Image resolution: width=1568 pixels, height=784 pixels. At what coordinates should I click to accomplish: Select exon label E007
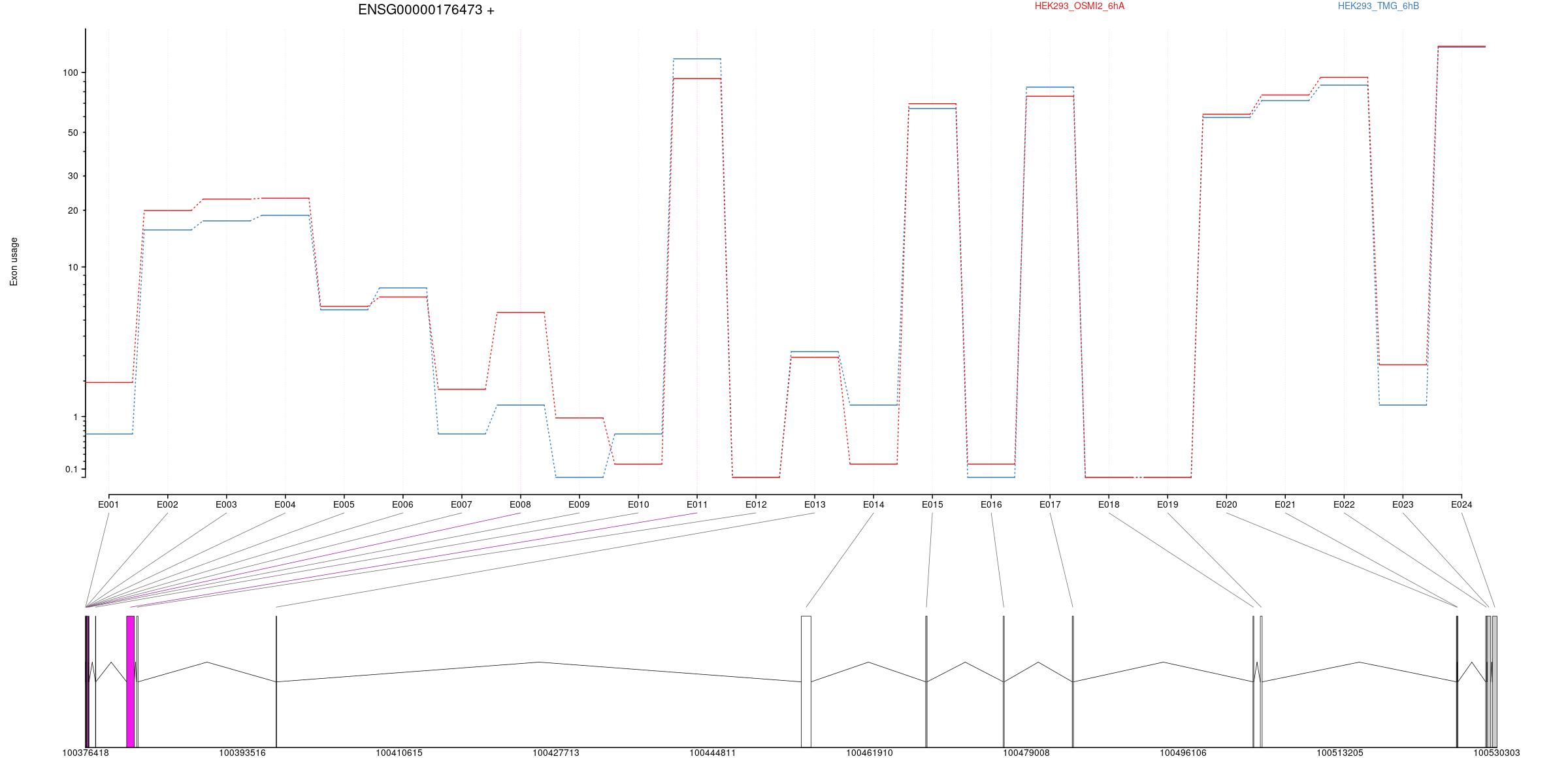[x=461, y=504]
